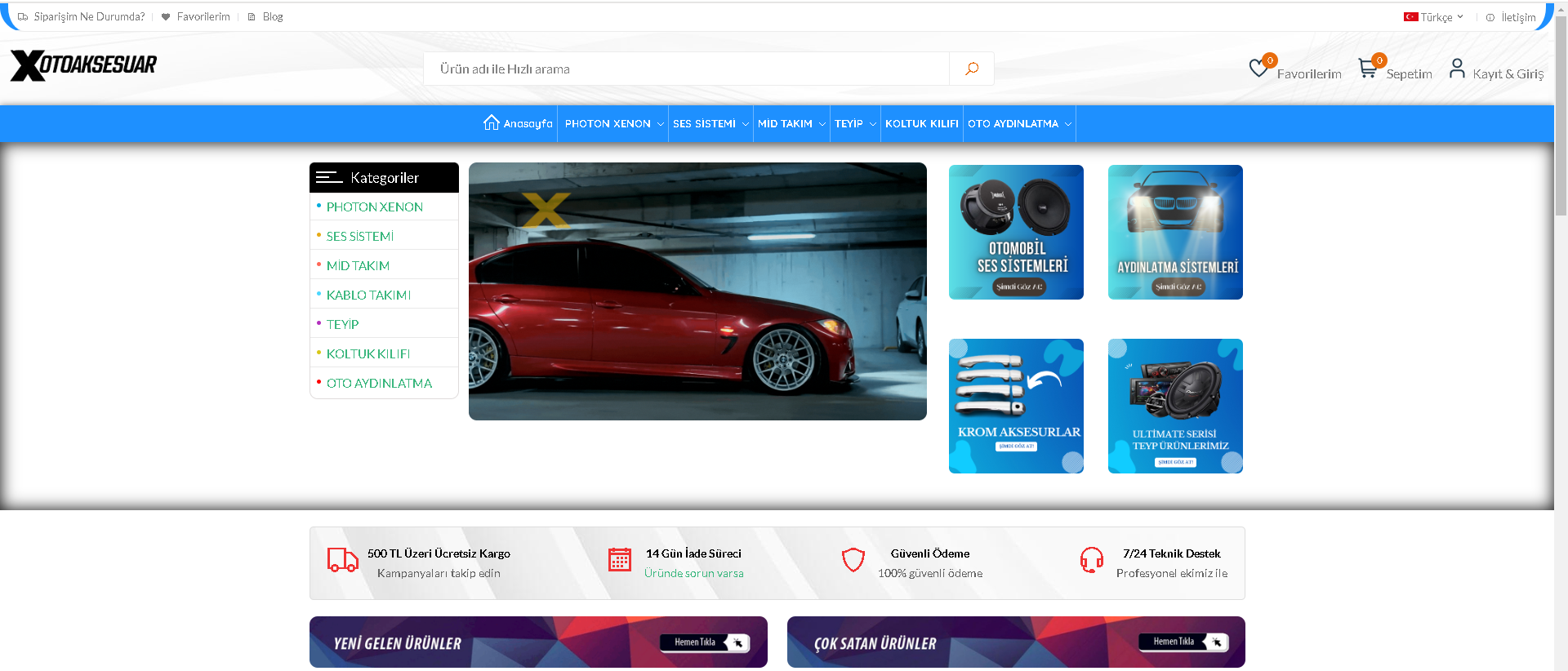
Task: Click Hemen Tıkla on Çok Satan Ürünler
Action: pyautogui.click(x=1183, y=642)
